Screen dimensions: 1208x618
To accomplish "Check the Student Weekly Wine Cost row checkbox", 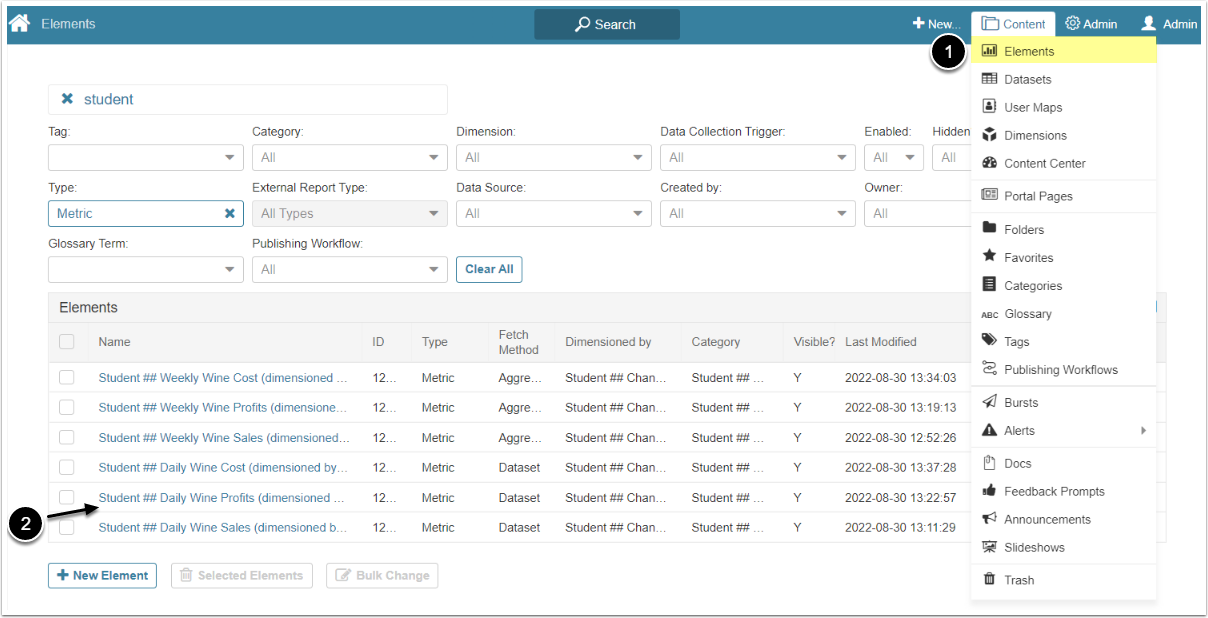I will [x=67, y=378].
